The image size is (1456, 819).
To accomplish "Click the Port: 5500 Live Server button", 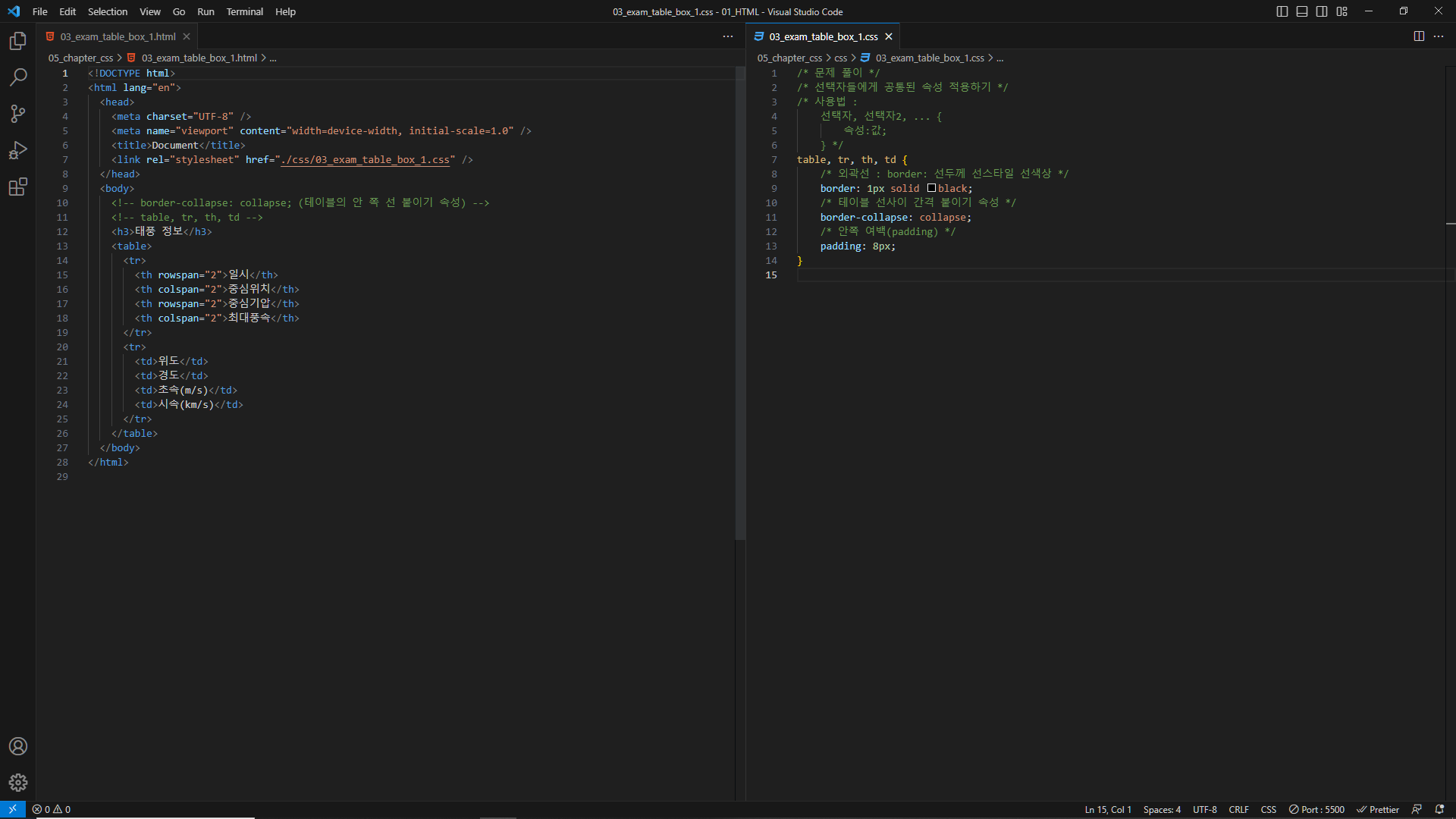I will (1317, 809).
